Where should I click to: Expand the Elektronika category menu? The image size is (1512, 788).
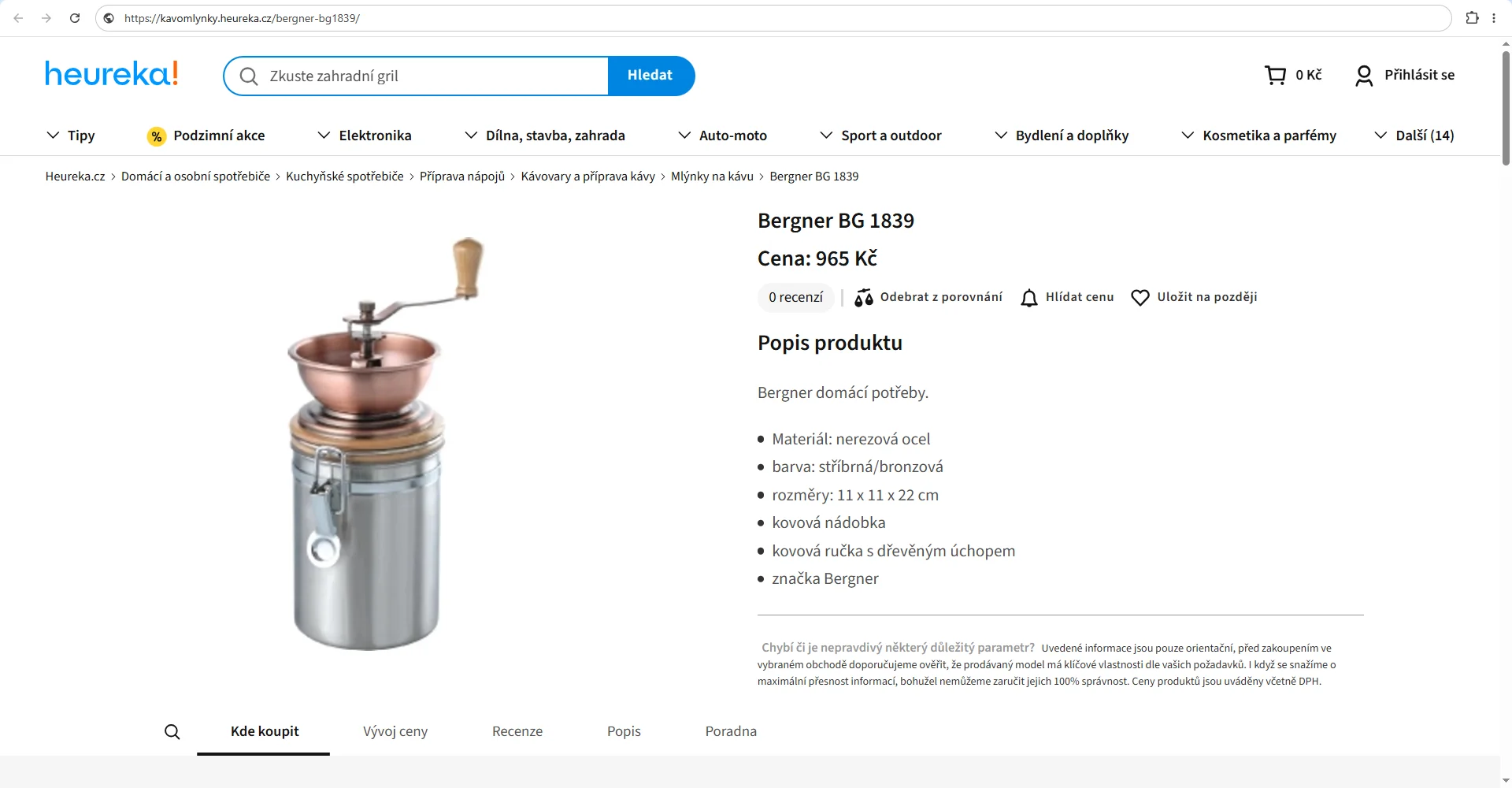(x=365, y=136)
